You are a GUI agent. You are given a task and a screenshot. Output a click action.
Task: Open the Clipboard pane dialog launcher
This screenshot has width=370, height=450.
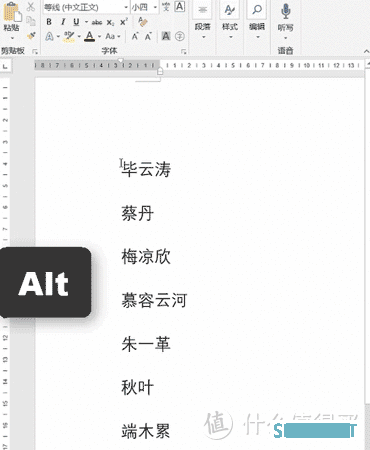[x=35, y=52]
